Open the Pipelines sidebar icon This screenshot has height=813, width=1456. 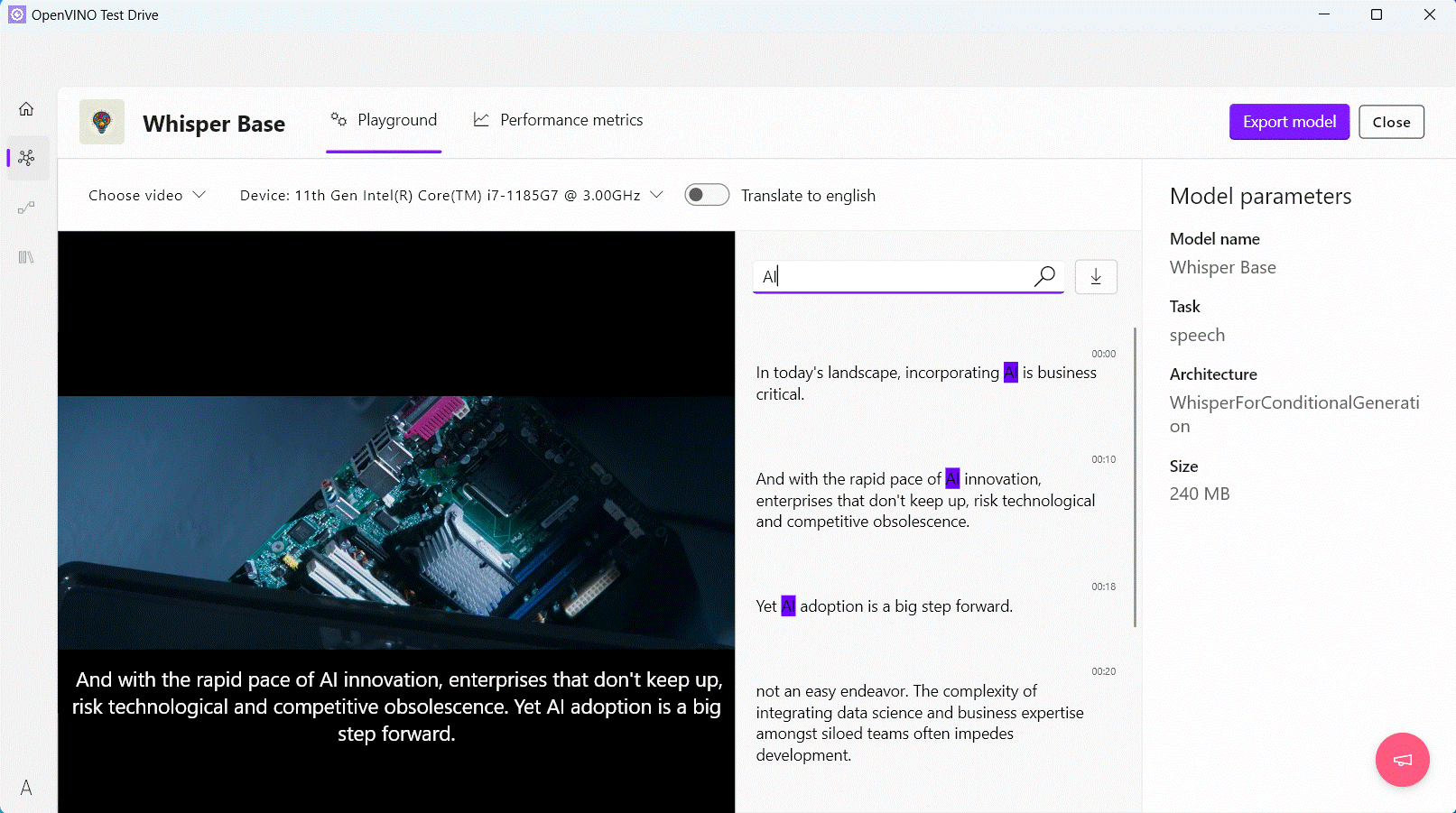pos(26,208)
